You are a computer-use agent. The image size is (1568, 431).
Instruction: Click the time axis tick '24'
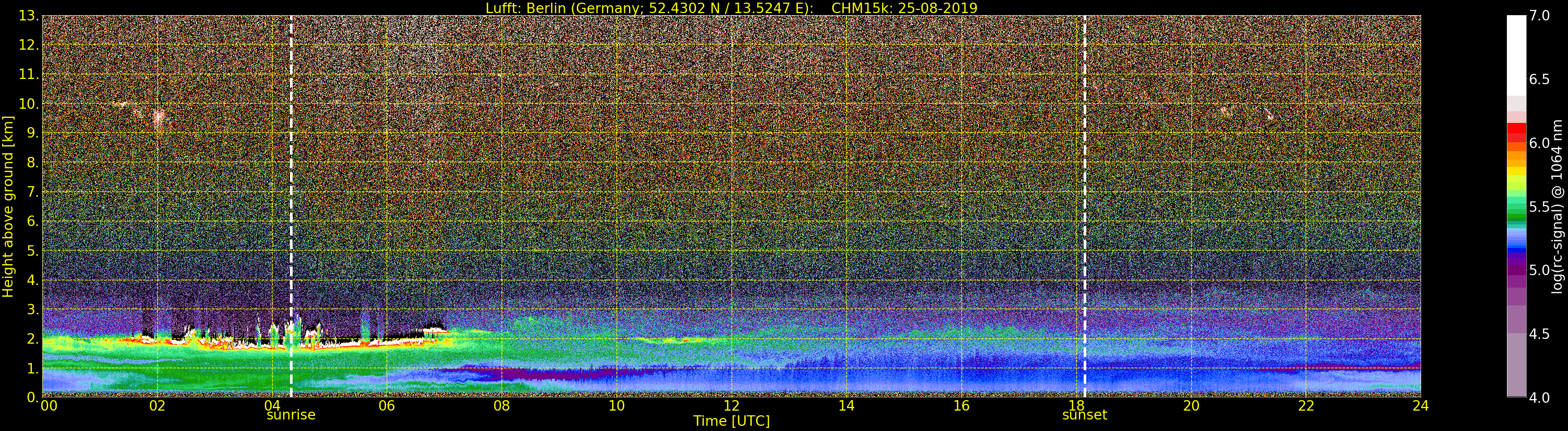(x=1421, y=406)
